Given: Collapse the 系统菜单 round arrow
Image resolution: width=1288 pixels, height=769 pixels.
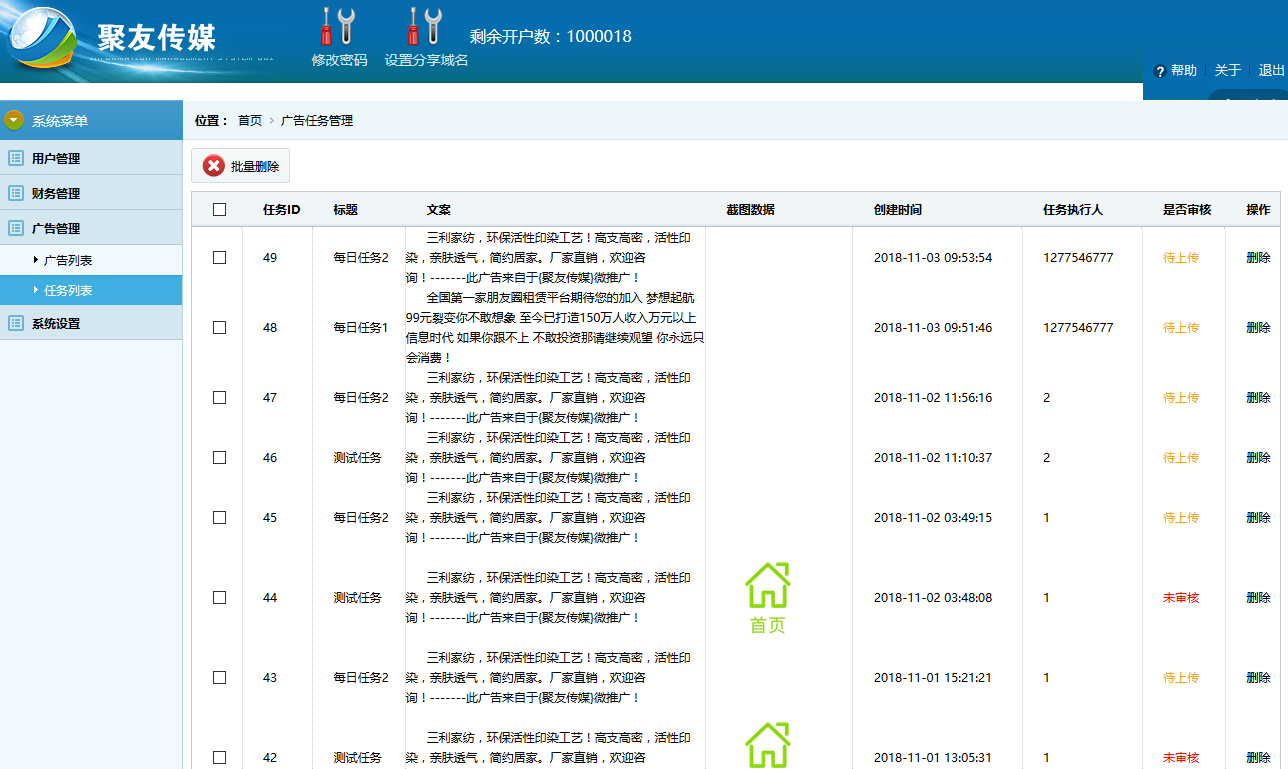Looking at the screenshot, I should tap(14, 121).
